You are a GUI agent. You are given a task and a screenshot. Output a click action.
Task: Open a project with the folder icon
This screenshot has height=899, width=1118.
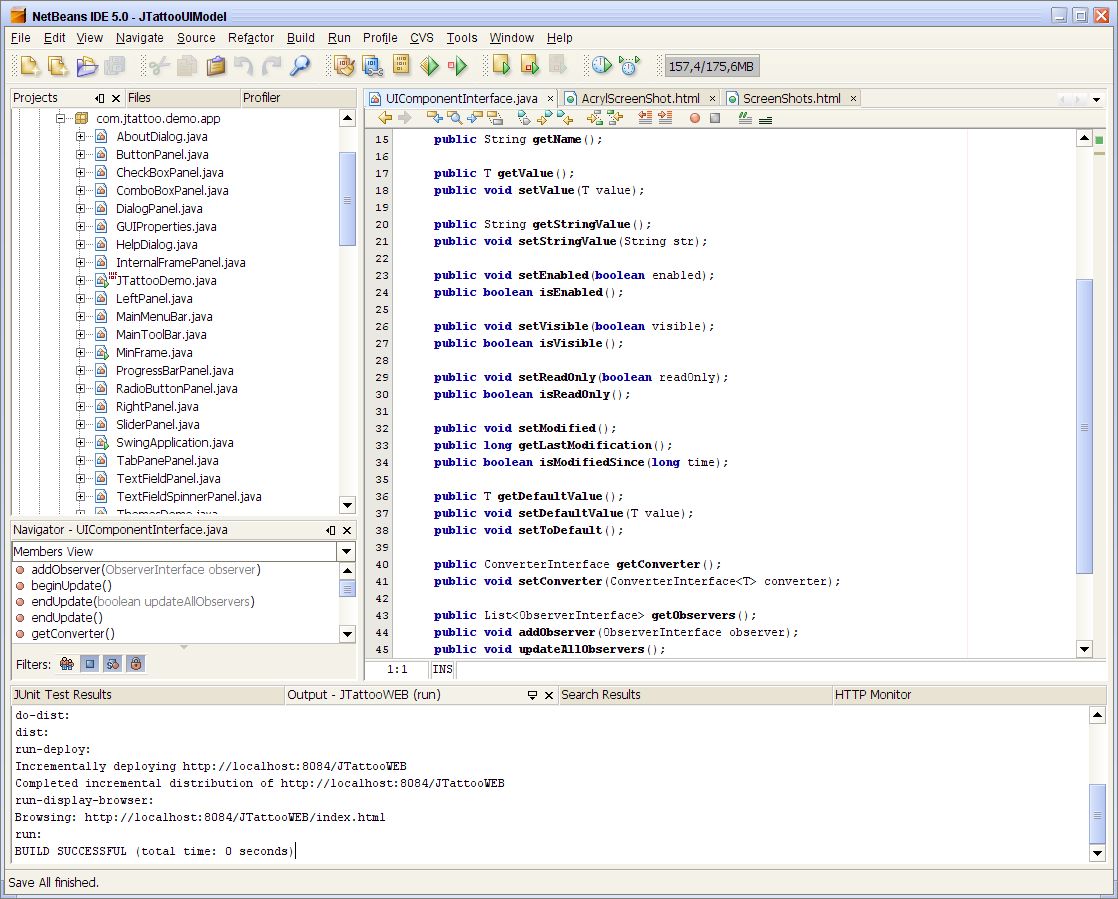(x=86, y=66)
